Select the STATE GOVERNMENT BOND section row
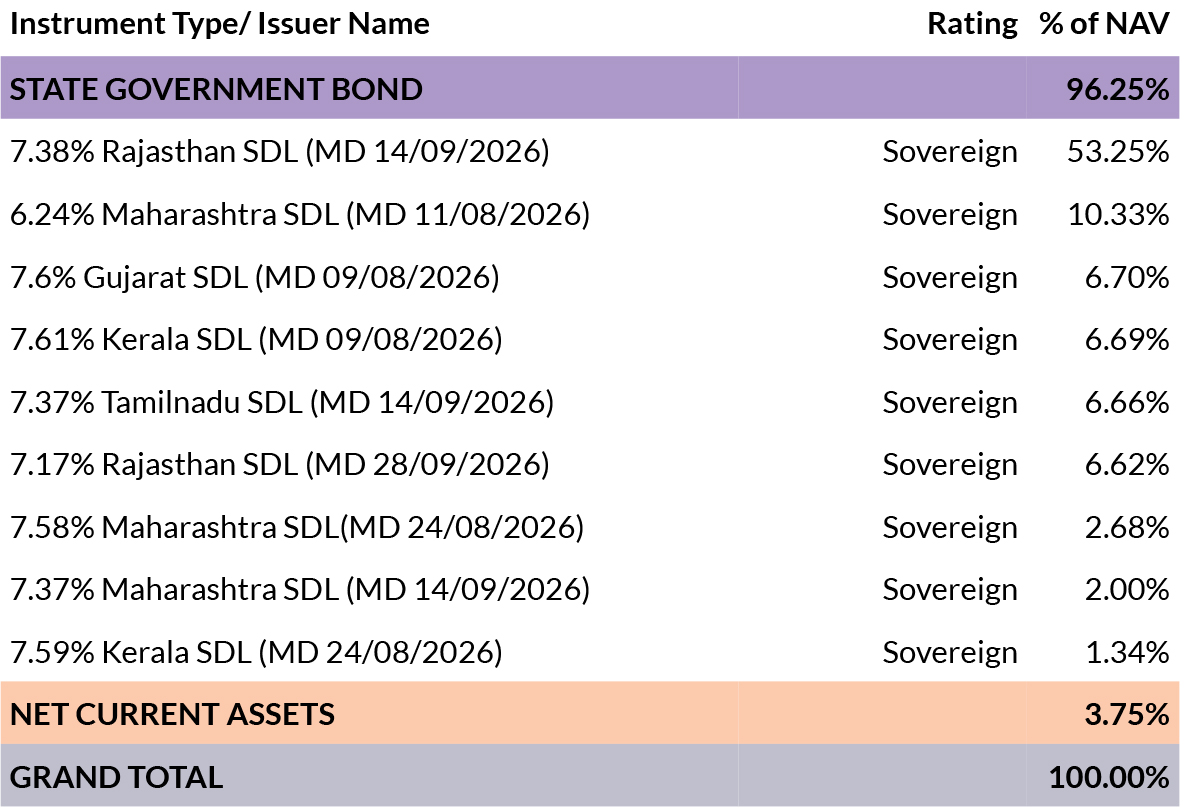The image size is (1186, 811). pos(216,89)
